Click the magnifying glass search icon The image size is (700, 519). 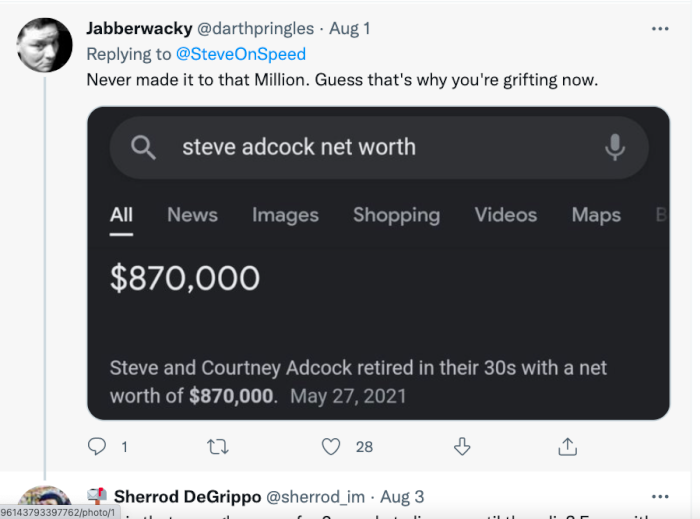(x=144, y=148)
